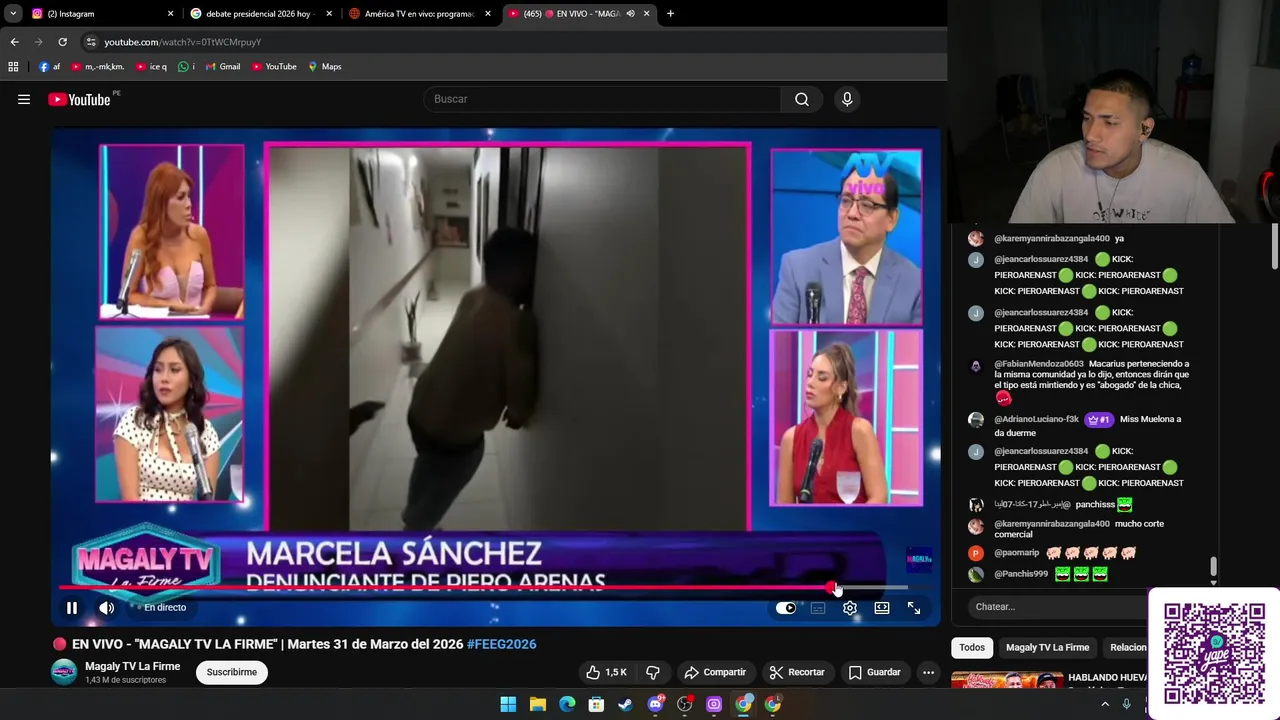The image size is (1280, 720).
Task: Open the Windows Start menu
Action: [508, 704]
